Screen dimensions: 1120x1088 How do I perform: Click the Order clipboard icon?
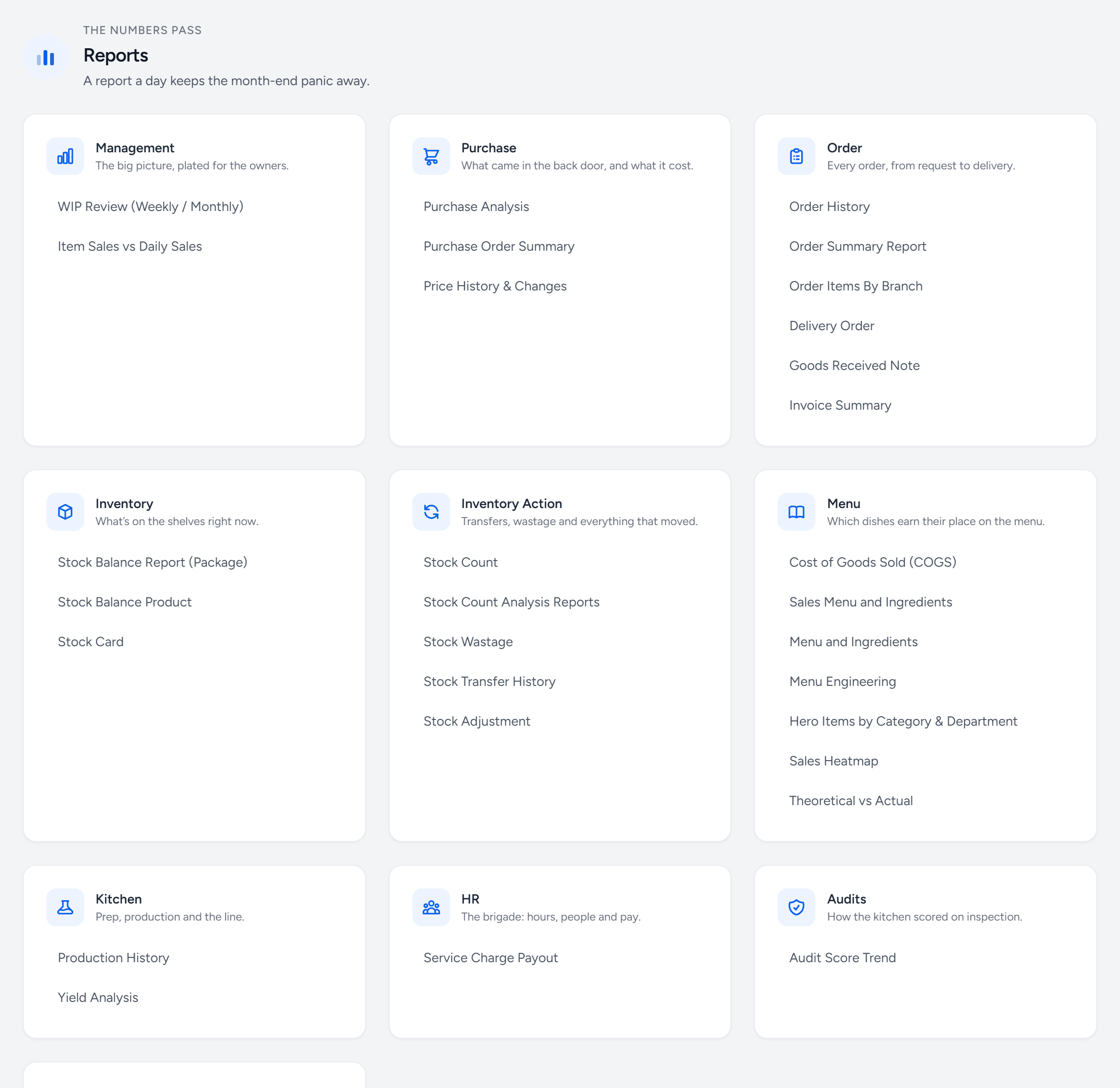point(796,156)
